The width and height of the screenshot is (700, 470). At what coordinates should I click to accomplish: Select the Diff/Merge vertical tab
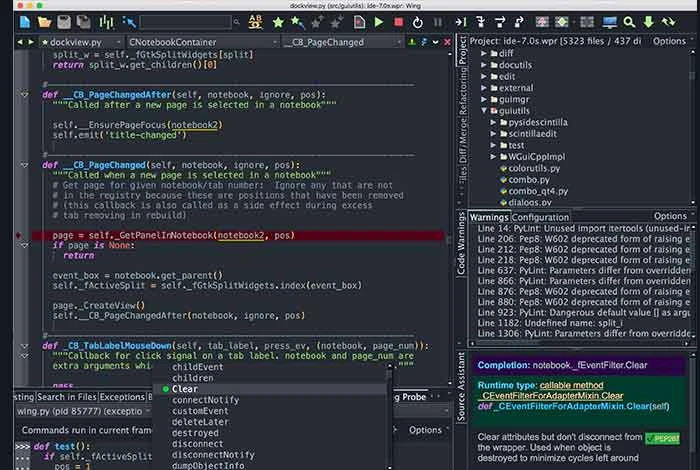[462, 139]
